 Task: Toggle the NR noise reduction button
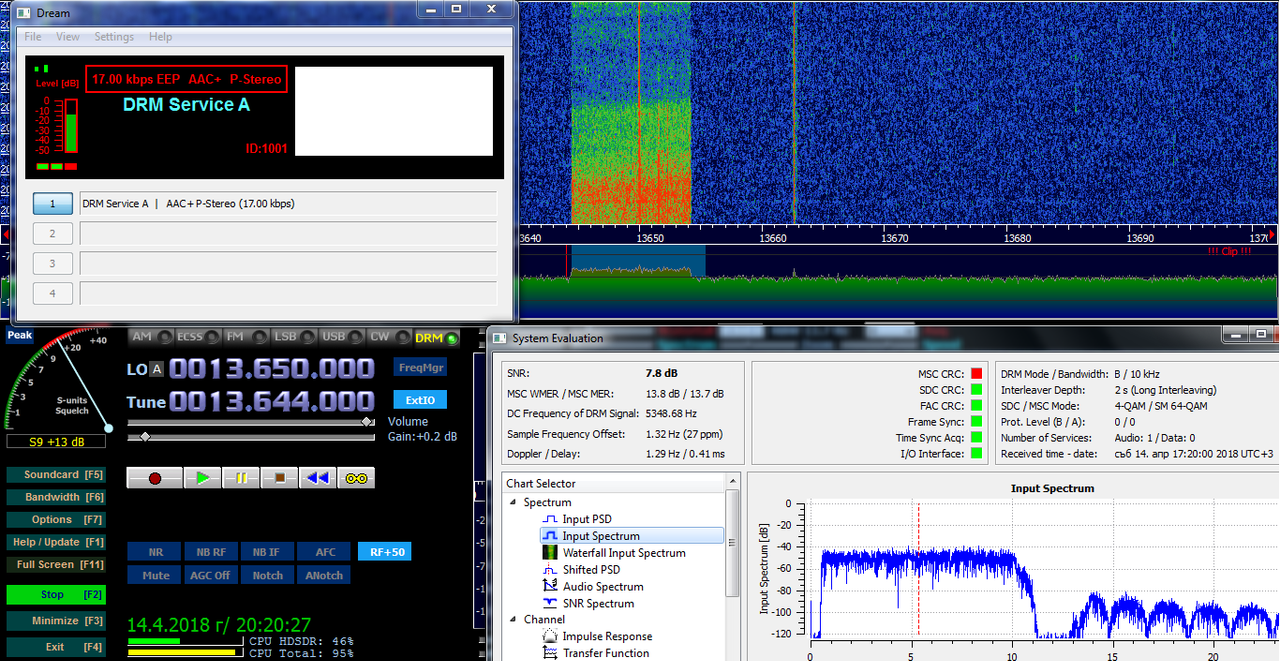tap(155, 552)
